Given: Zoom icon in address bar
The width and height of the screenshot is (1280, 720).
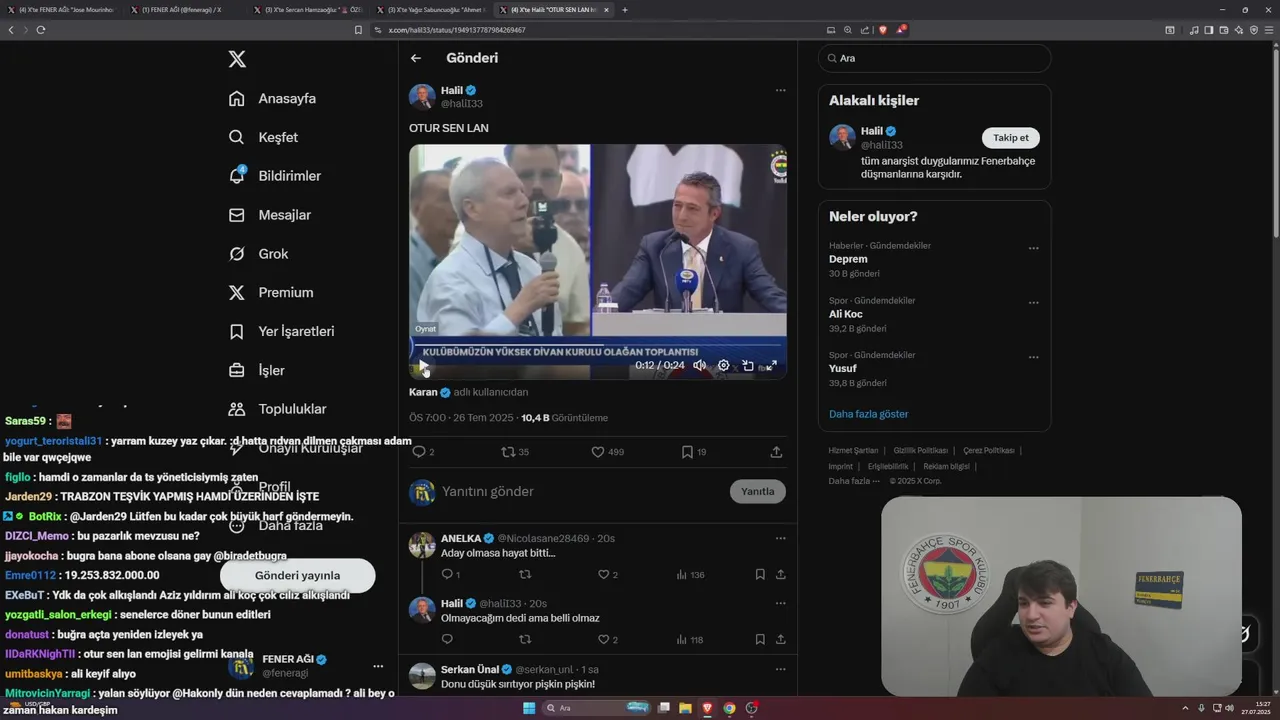Looking at the screenshot, I should [848, 30].
